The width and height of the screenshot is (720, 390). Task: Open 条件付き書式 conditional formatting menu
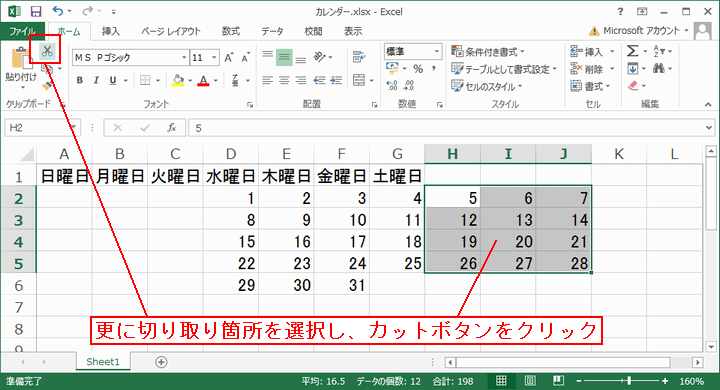coord(488,51)
